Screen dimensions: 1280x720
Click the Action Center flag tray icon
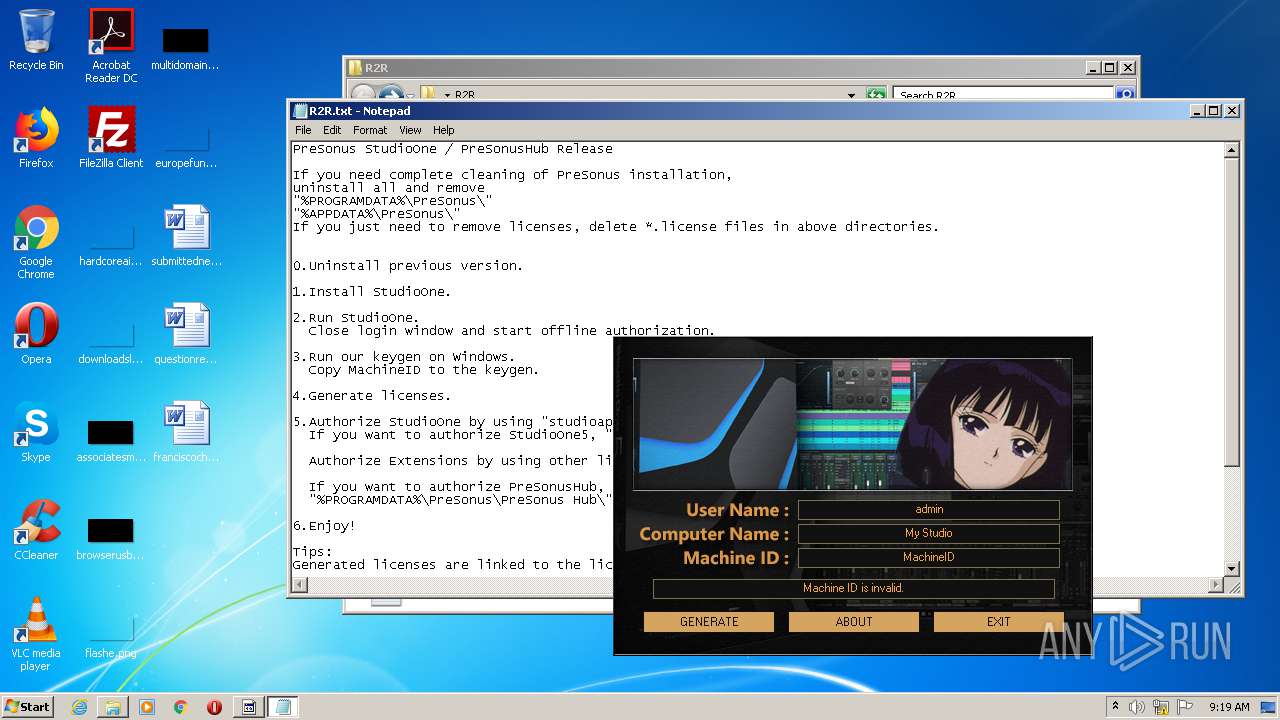coord(1184,706)
